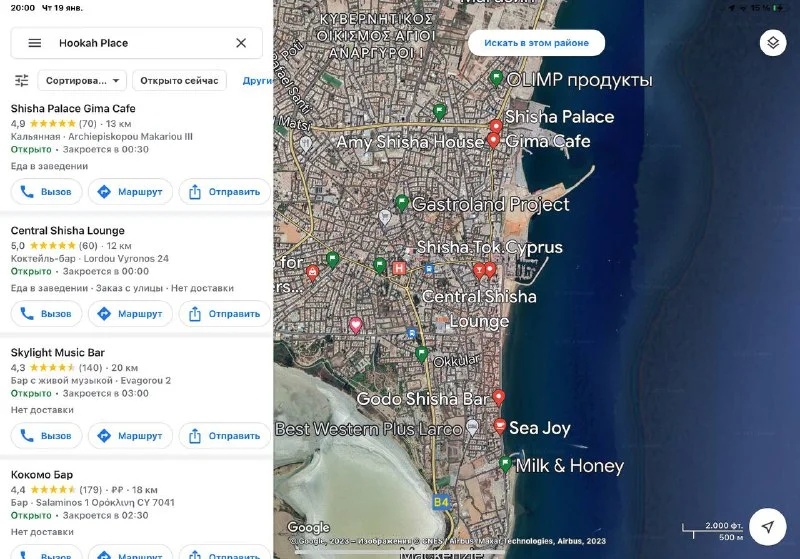Share Skylight Music Bar via Отправить
This screenshot has width=800, height=559.
[225, 436]
